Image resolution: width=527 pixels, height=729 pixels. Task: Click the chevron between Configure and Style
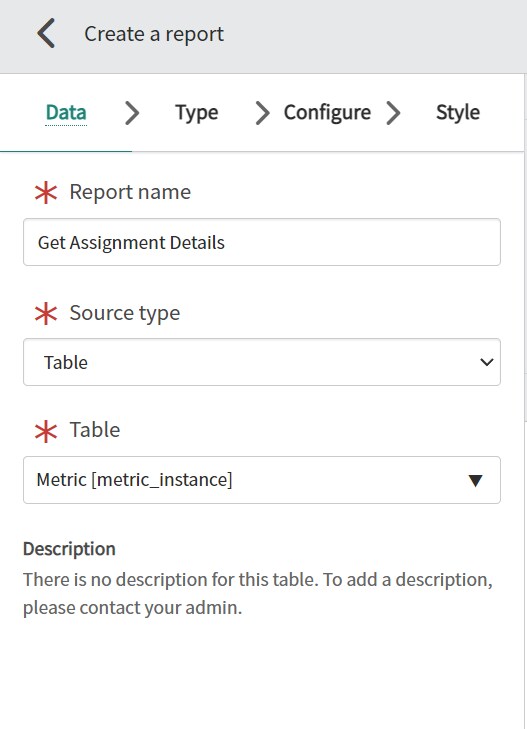pyautogui.click(x=393, y=113)
